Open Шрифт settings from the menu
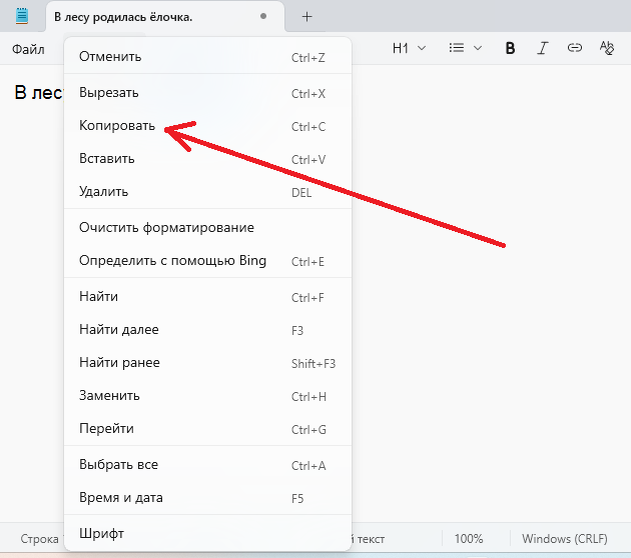The image size is (631, 558). (x=208, y=533)
